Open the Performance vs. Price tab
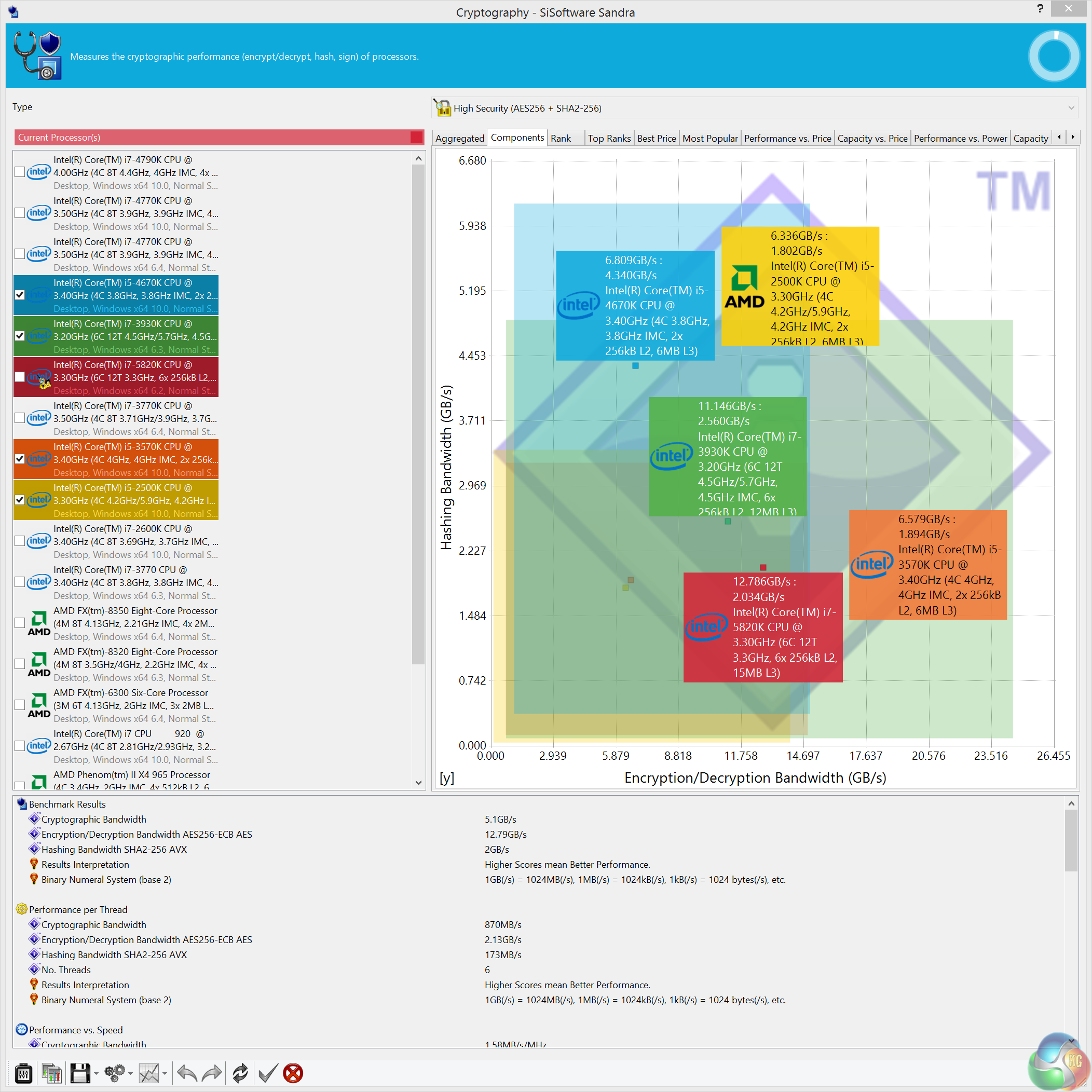 click(x=787, y=139)
